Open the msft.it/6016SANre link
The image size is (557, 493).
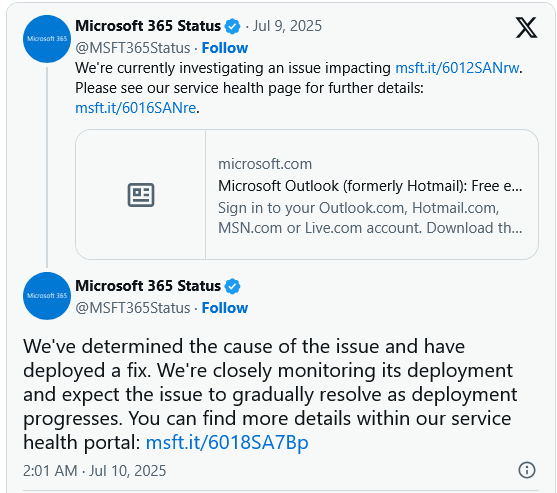[136, 108]
